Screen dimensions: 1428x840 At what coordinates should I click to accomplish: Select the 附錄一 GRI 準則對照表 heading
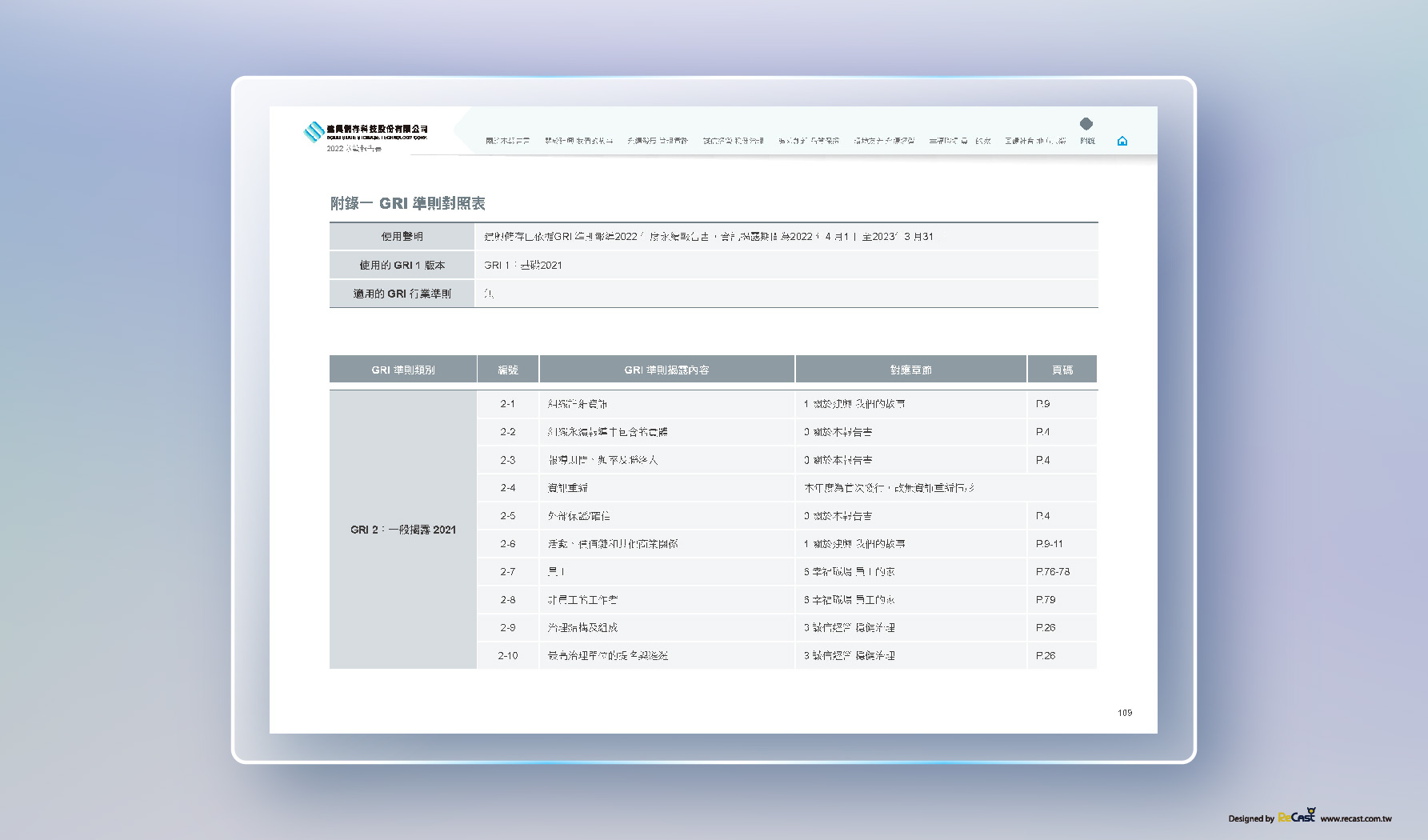coord(408,203)
